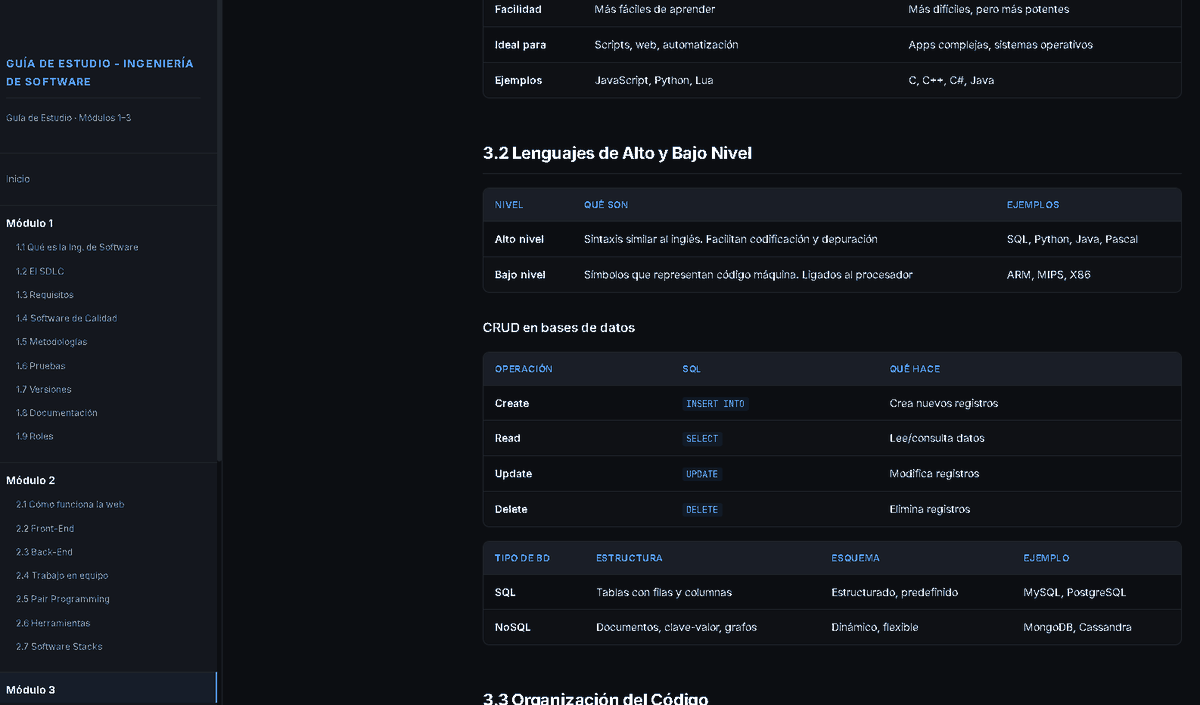Screen dimensions: 1200x705
Task: Click the ARM, MIPS, X86 cell
Action: (x=1048, y=275)
